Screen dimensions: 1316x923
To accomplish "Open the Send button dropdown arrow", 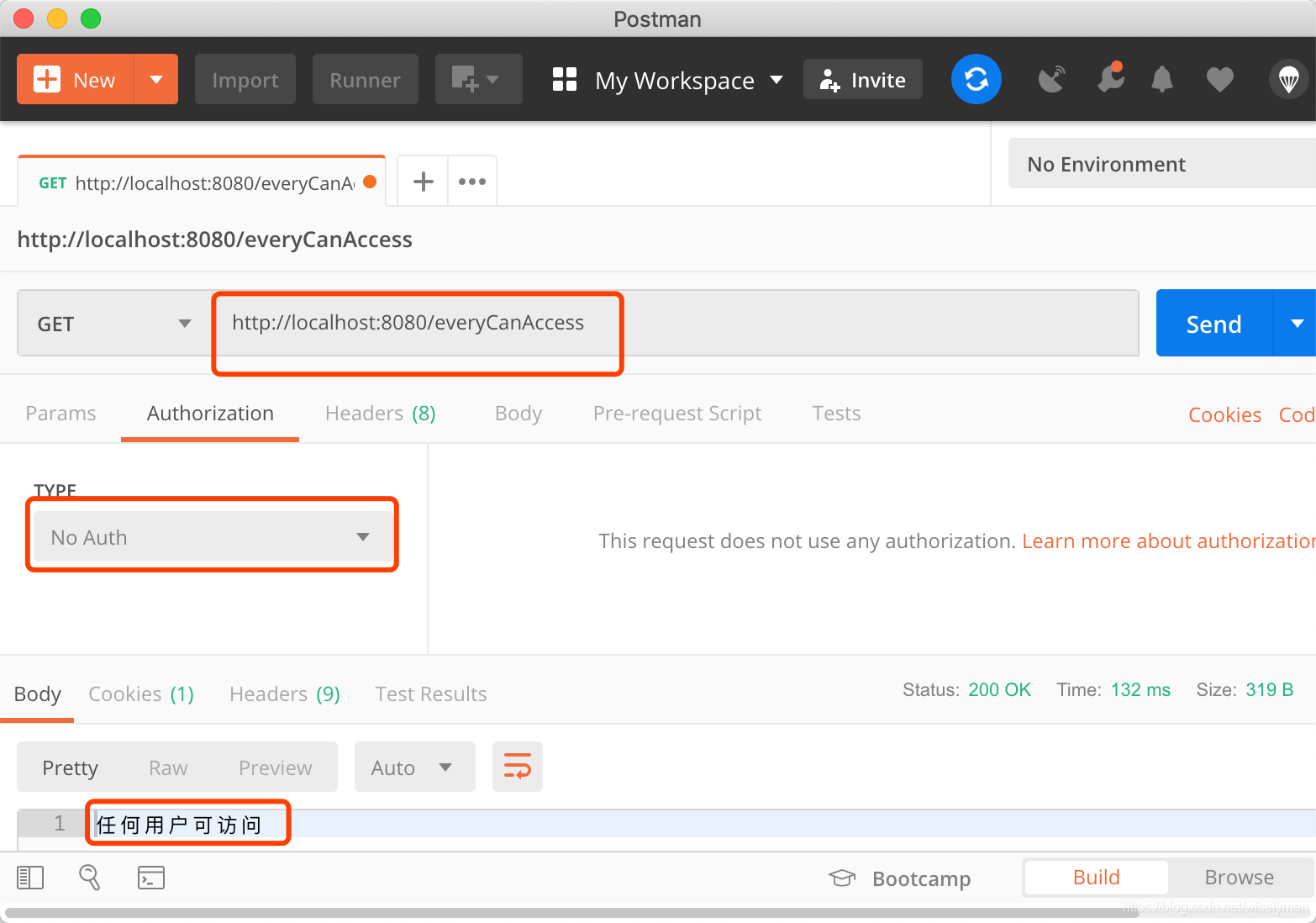I will point(1297,324).
